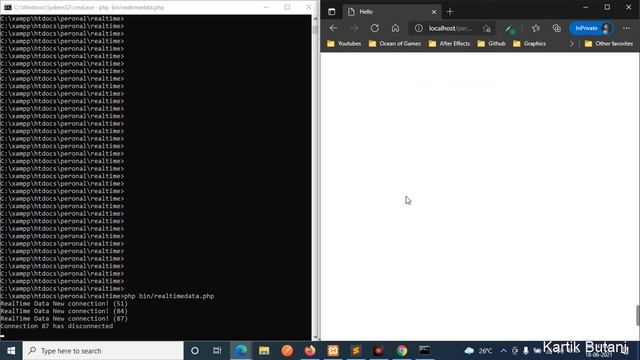Click 'RealTime Data New connection! (84)' line
The width and height of the screenshot is (640, 360).
64,311
